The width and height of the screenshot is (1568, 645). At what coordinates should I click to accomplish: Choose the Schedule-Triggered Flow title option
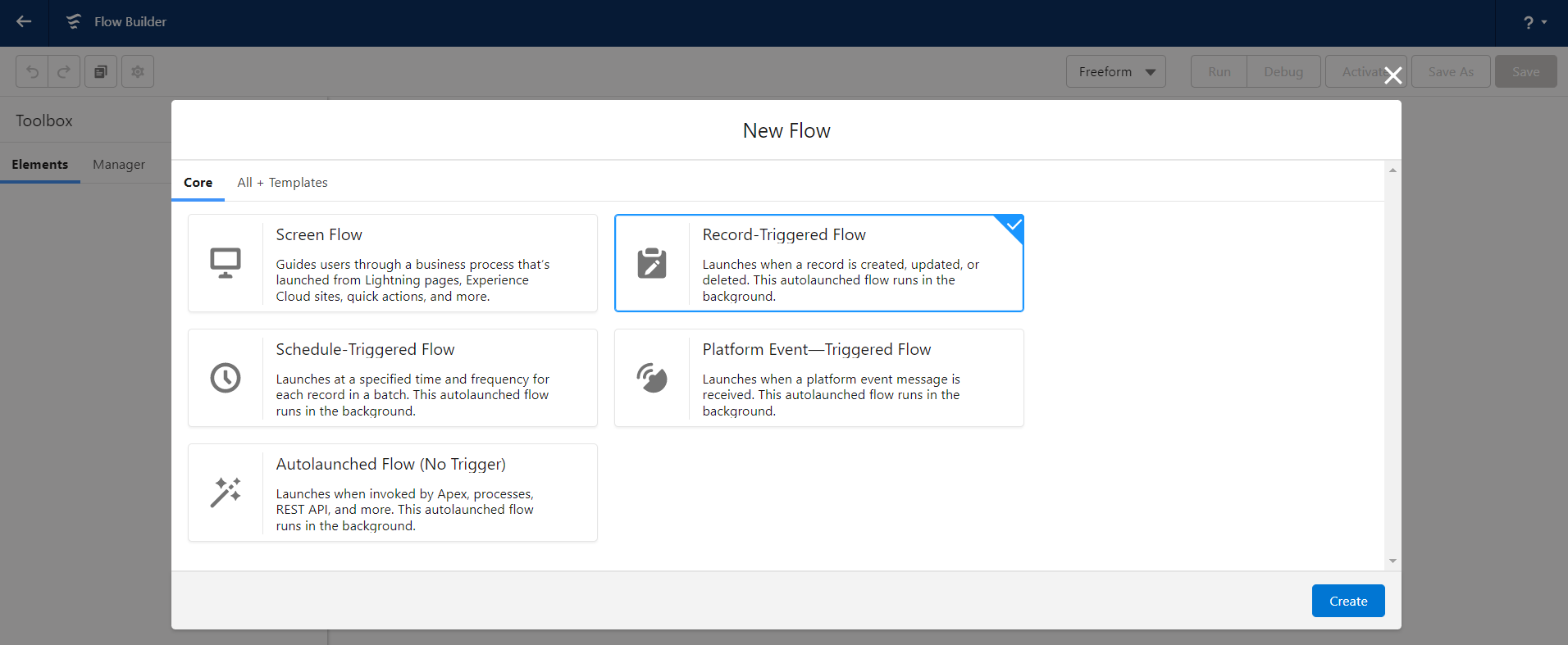[x=365, y=350]
